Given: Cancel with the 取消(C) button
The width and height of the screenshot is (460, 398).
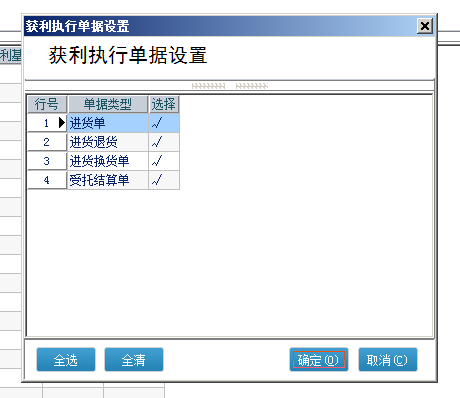Looking at the screenshot, I should pos(388,360).
